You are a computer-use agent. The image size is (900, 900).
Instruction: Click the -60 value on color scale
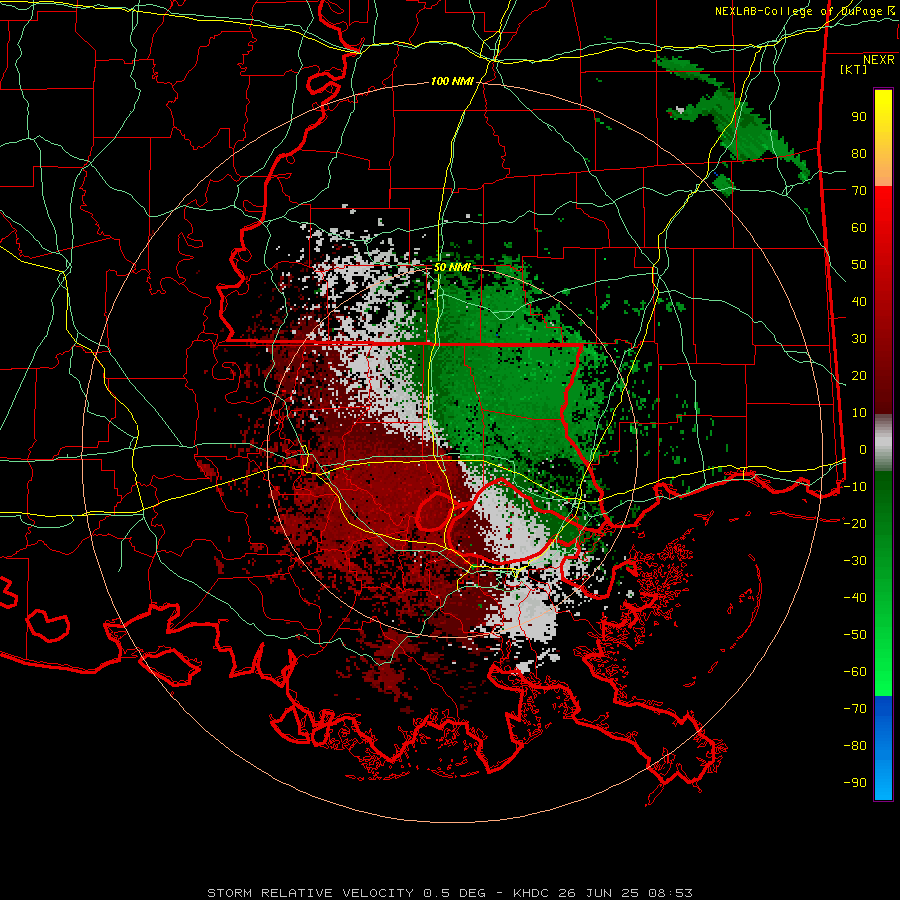(x=855, y=672)
